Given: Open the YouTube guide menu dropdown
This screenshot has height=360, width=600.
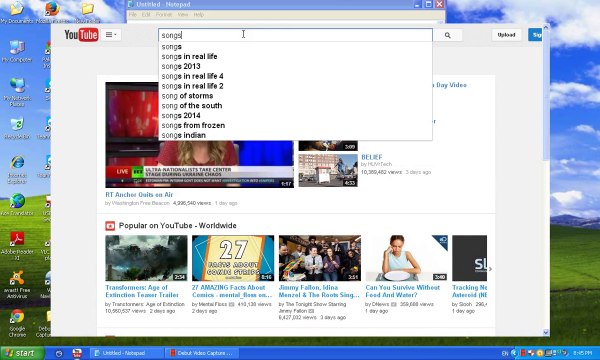Looking at the screenshot, I should [111, 35].
